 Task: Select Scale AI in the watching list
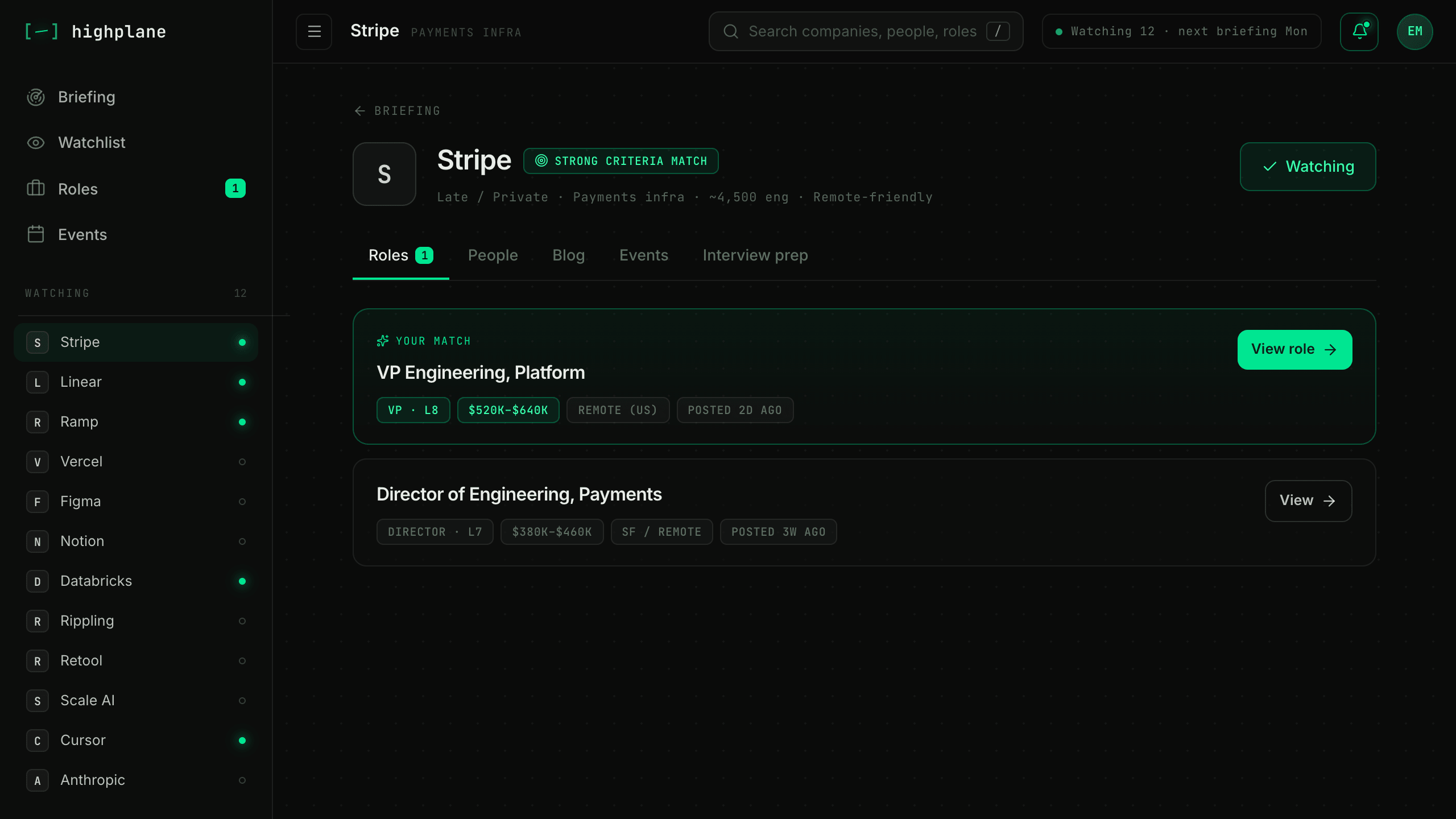[136, 701]
